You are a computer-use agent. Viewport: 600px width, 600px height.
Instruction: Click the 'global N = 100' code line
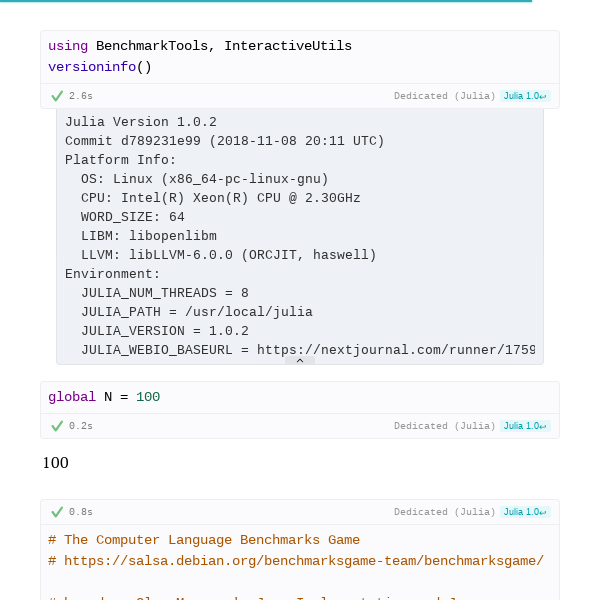click(x=104, y=397)
